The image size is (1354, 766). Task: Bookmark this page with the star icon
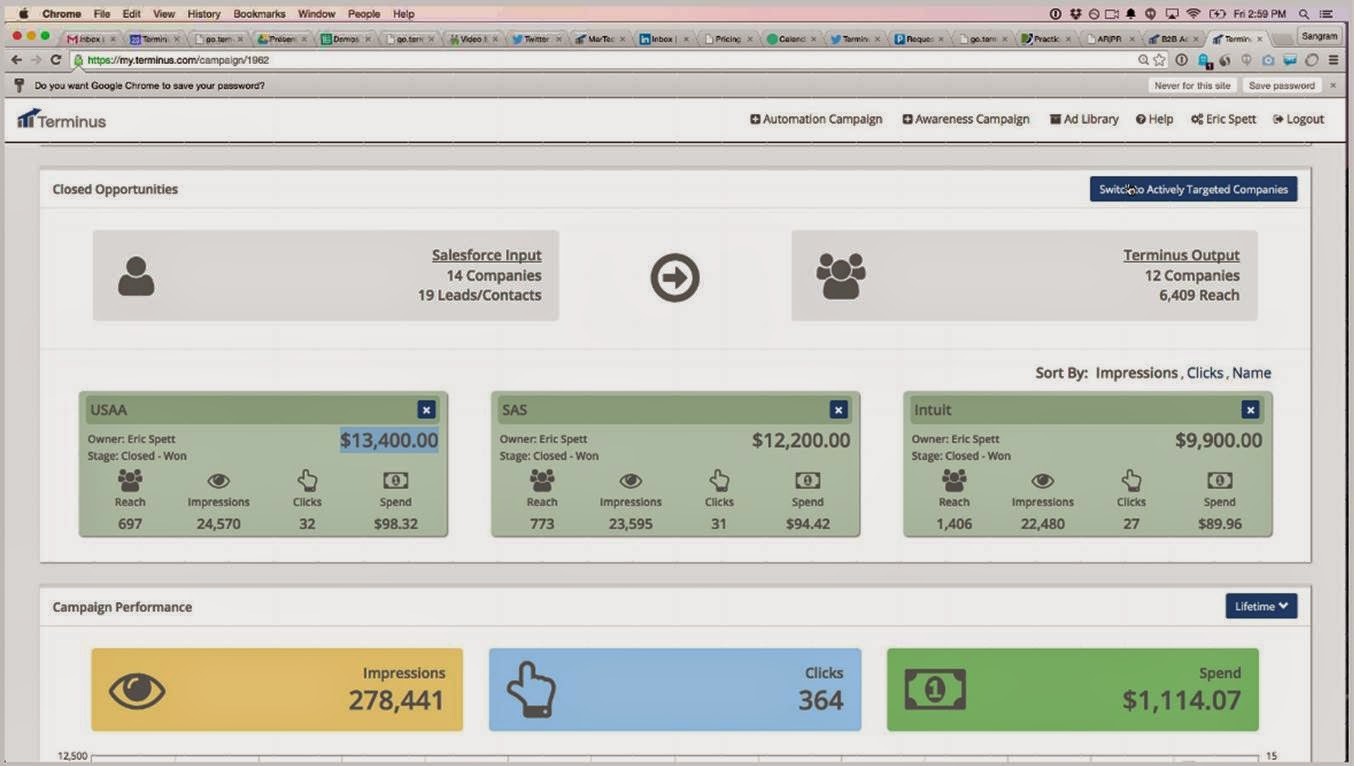click(x=1160, y=60)
